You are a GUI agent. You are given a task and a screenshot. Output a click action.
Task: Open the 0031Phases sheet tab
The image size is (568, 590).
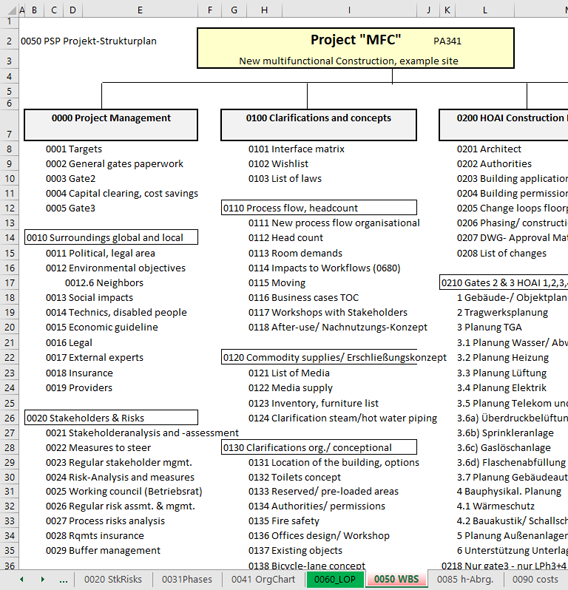pos(187,579)
